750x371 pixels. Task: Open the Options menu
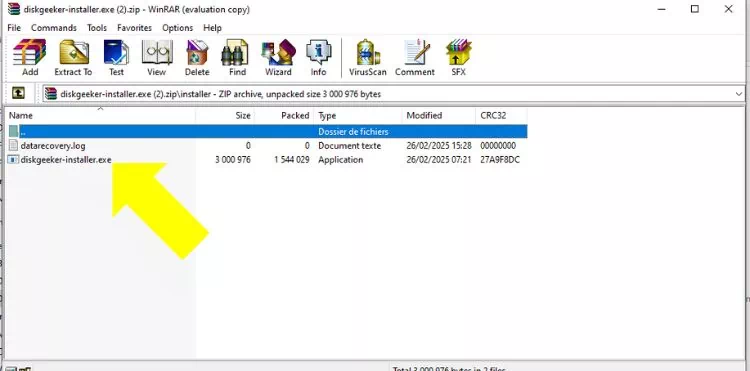177,28
